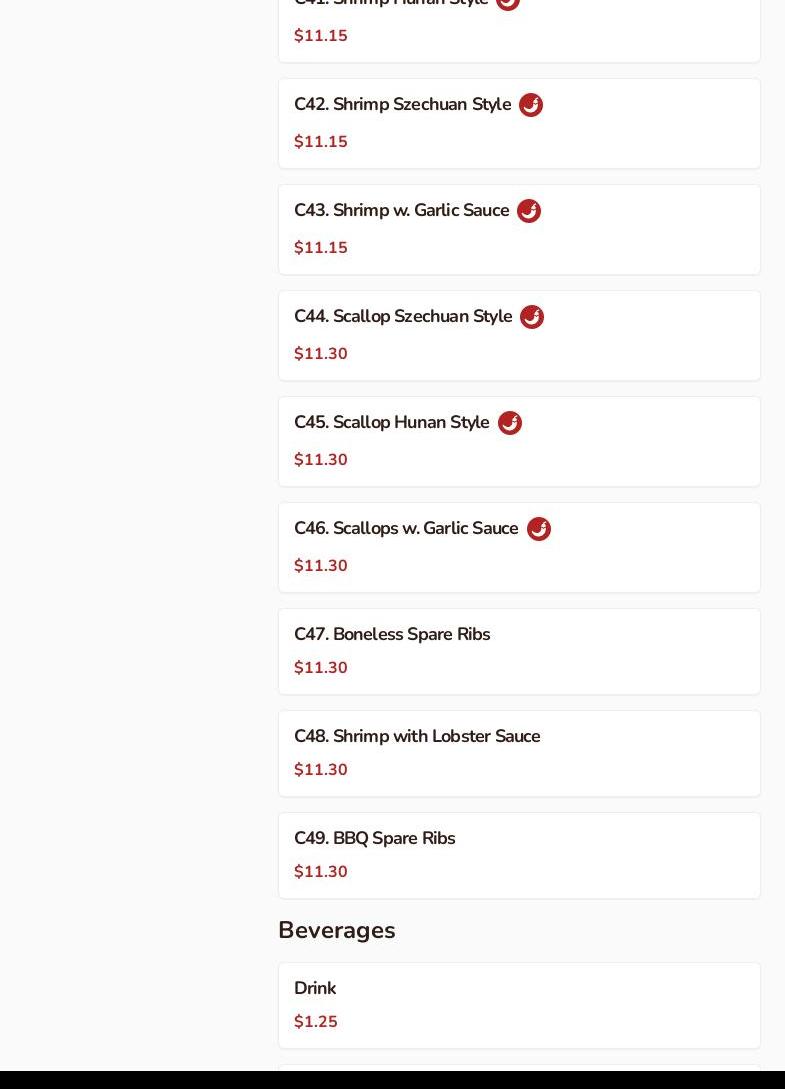
Task: Click the spicy icon beside Shrimp w. Garlic Sauce
Action: (529, 211)
